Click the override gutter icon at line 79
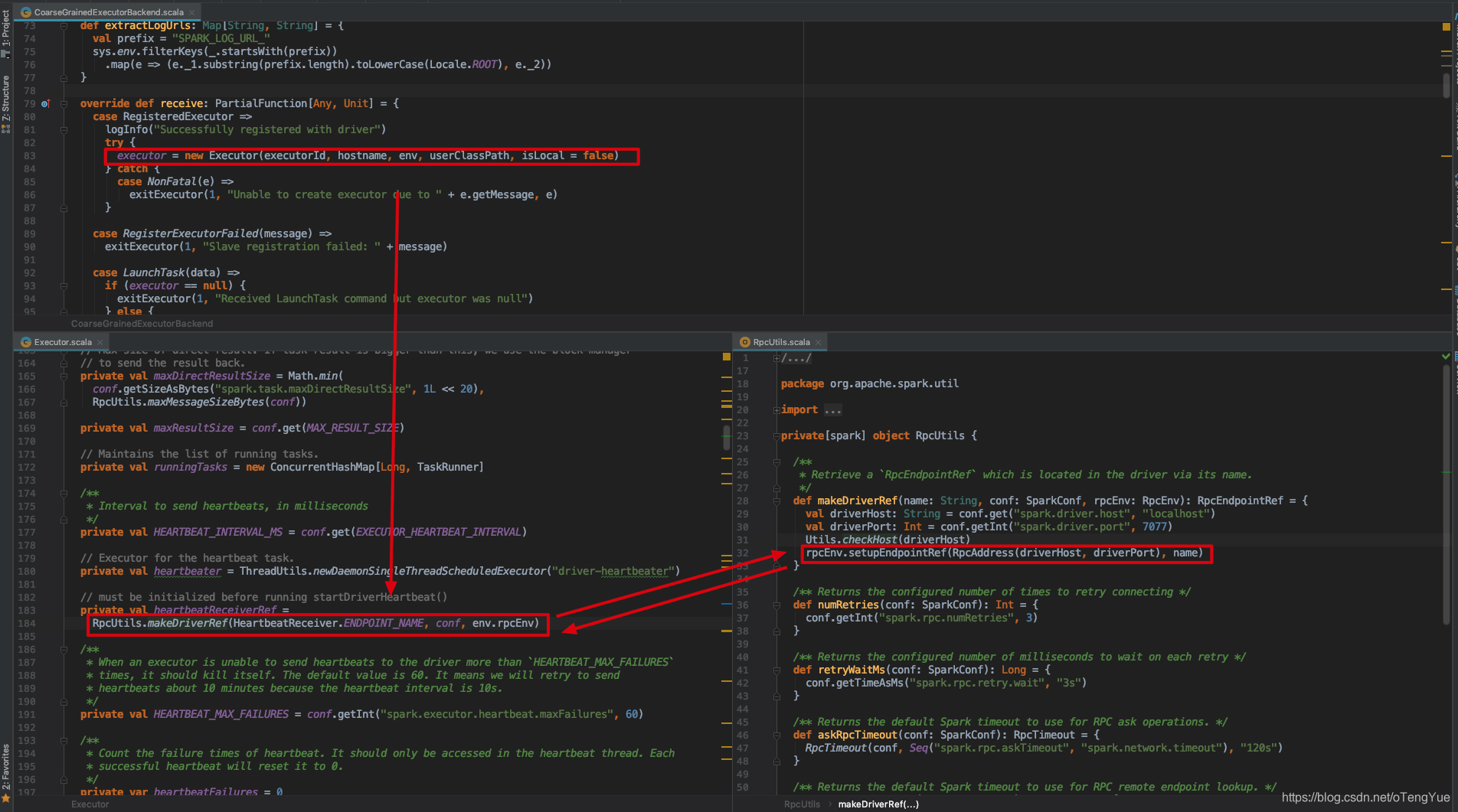 tap(45, 104)
